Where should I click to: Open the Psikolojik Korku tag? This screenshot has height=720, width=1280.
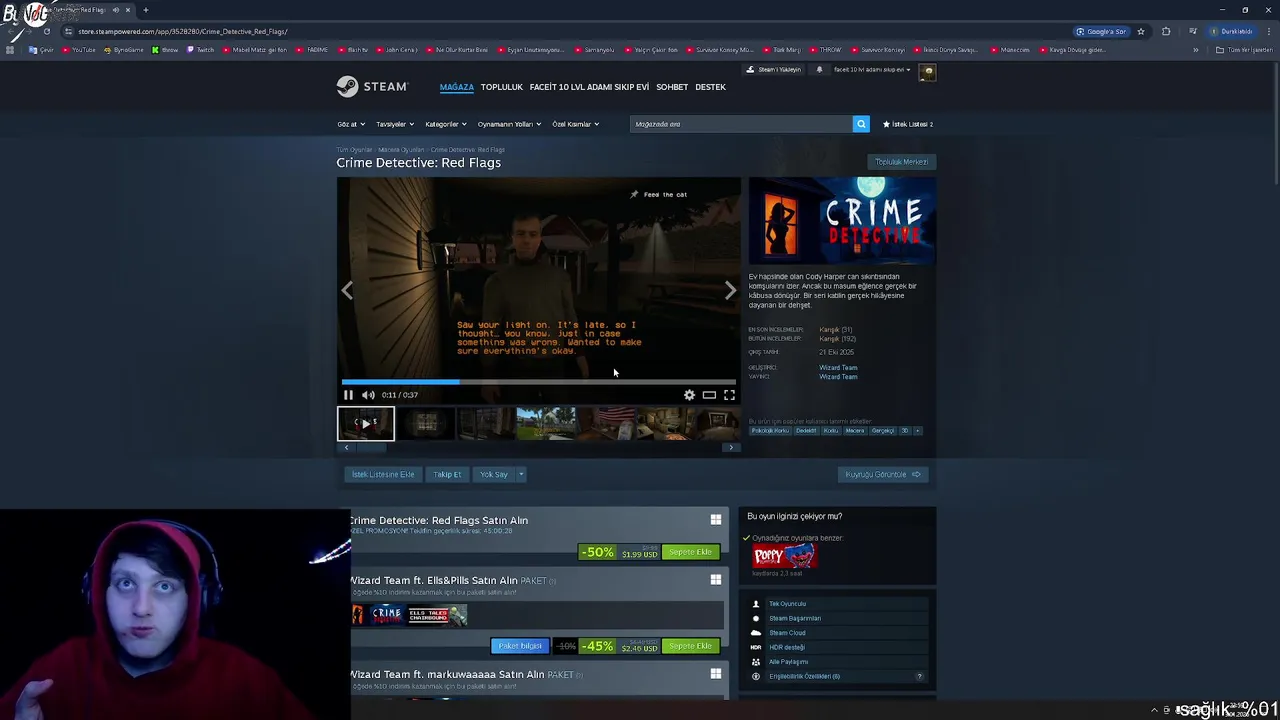(x=770, y=431)
